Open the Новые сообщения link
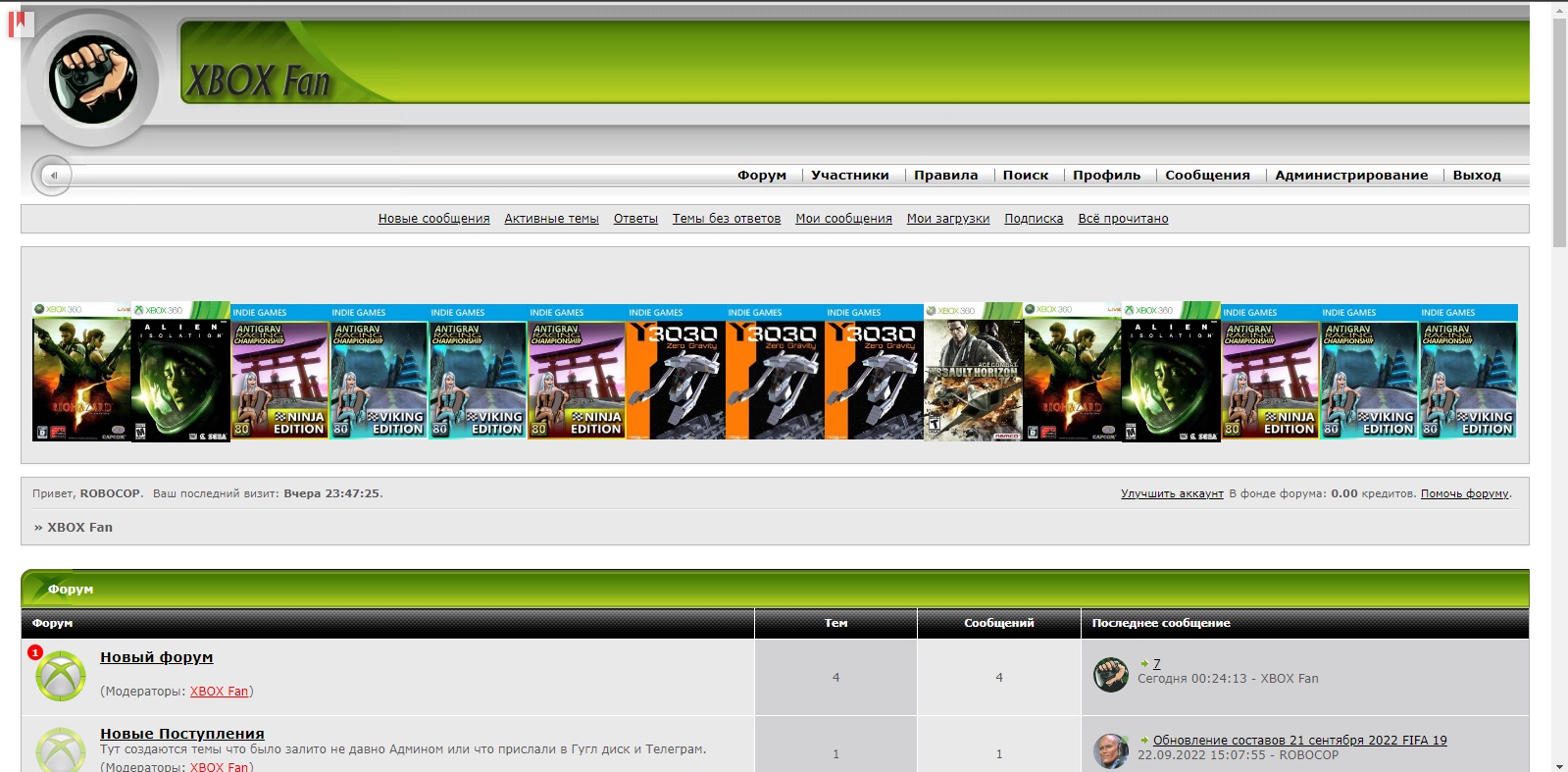This screenshot has width=1568, height=772. 434,219
